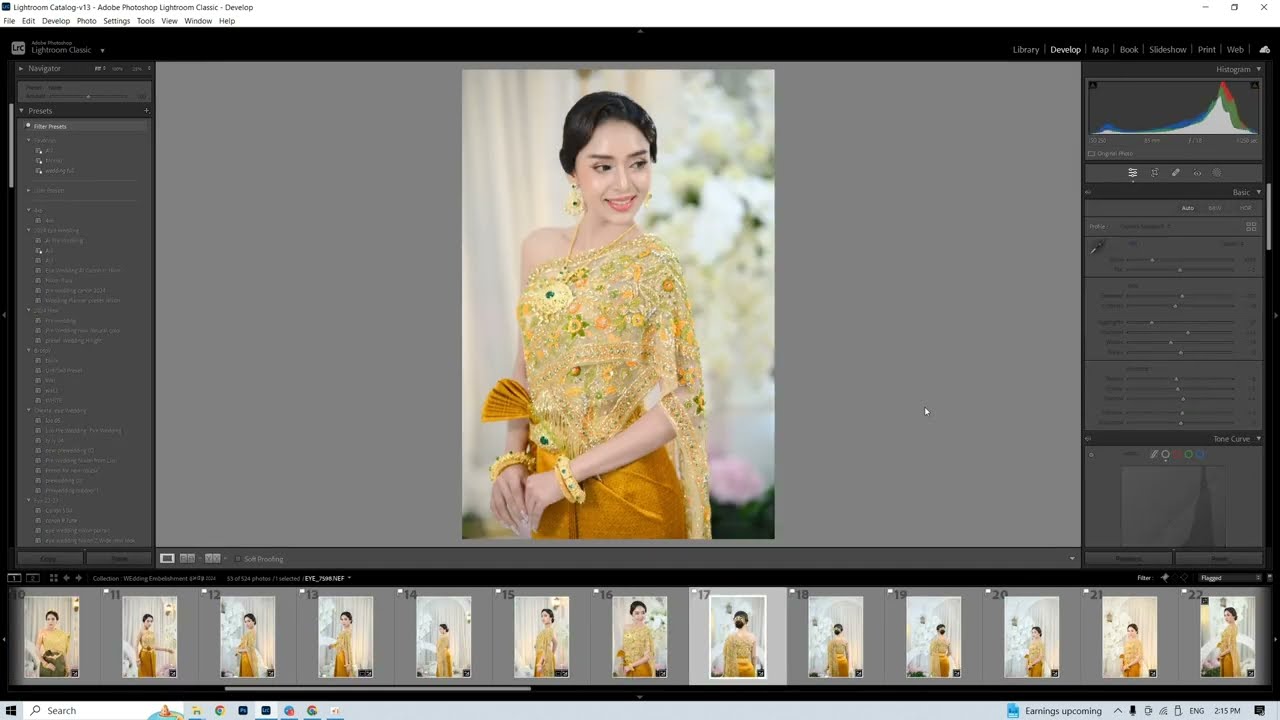Open the Flagged filter dropdown
This screenshot has width=1280, height=720.
click(1230, 578)
